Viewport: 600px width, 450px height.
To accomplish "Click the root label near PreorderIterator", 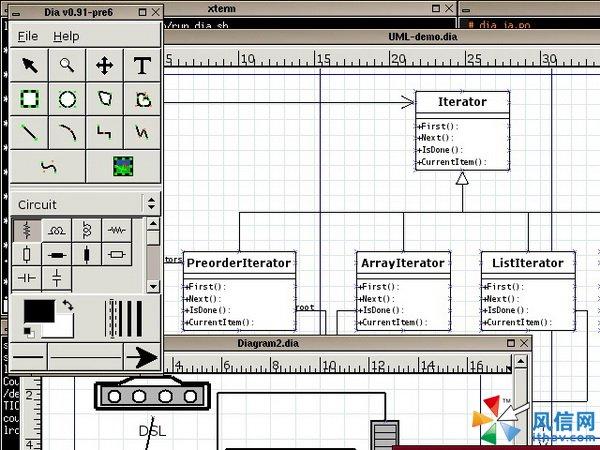I will [x=305, y=307].
